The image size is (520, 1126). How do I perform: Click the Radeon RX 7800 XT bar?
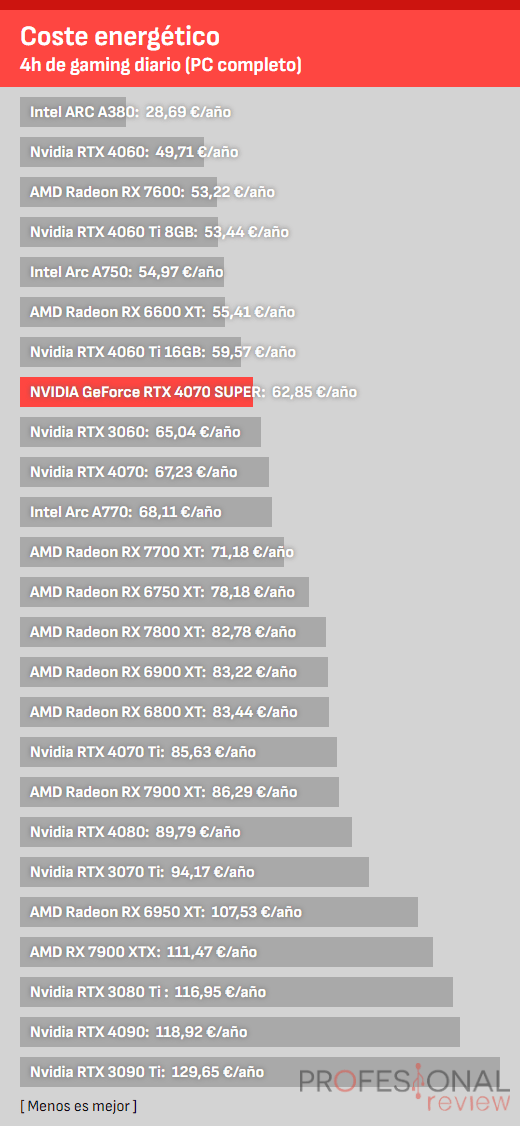point(173,632)
